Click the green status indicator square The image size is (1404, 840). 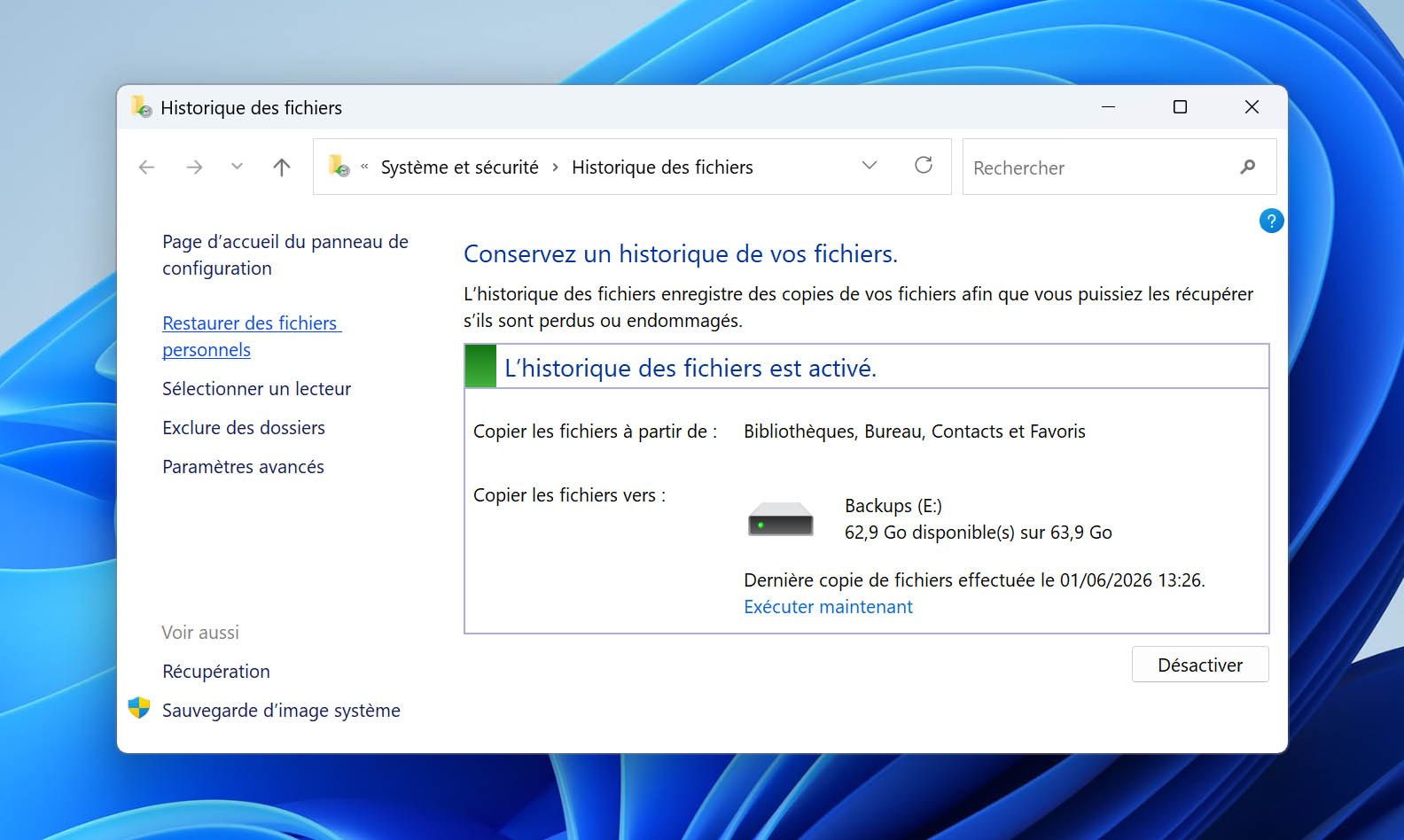pos(480,366)
